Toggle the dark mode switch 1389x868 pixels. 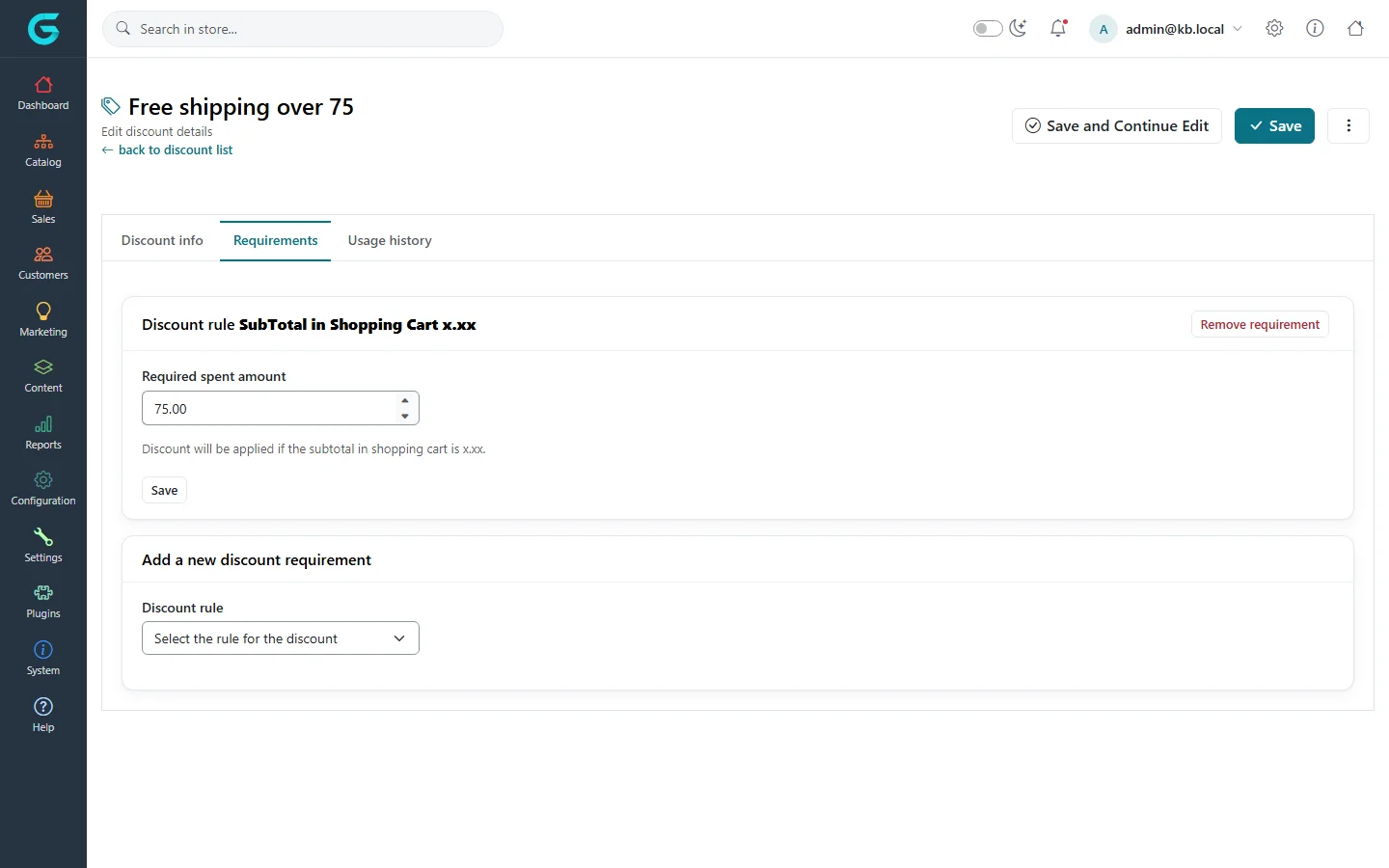click(988, 29)
